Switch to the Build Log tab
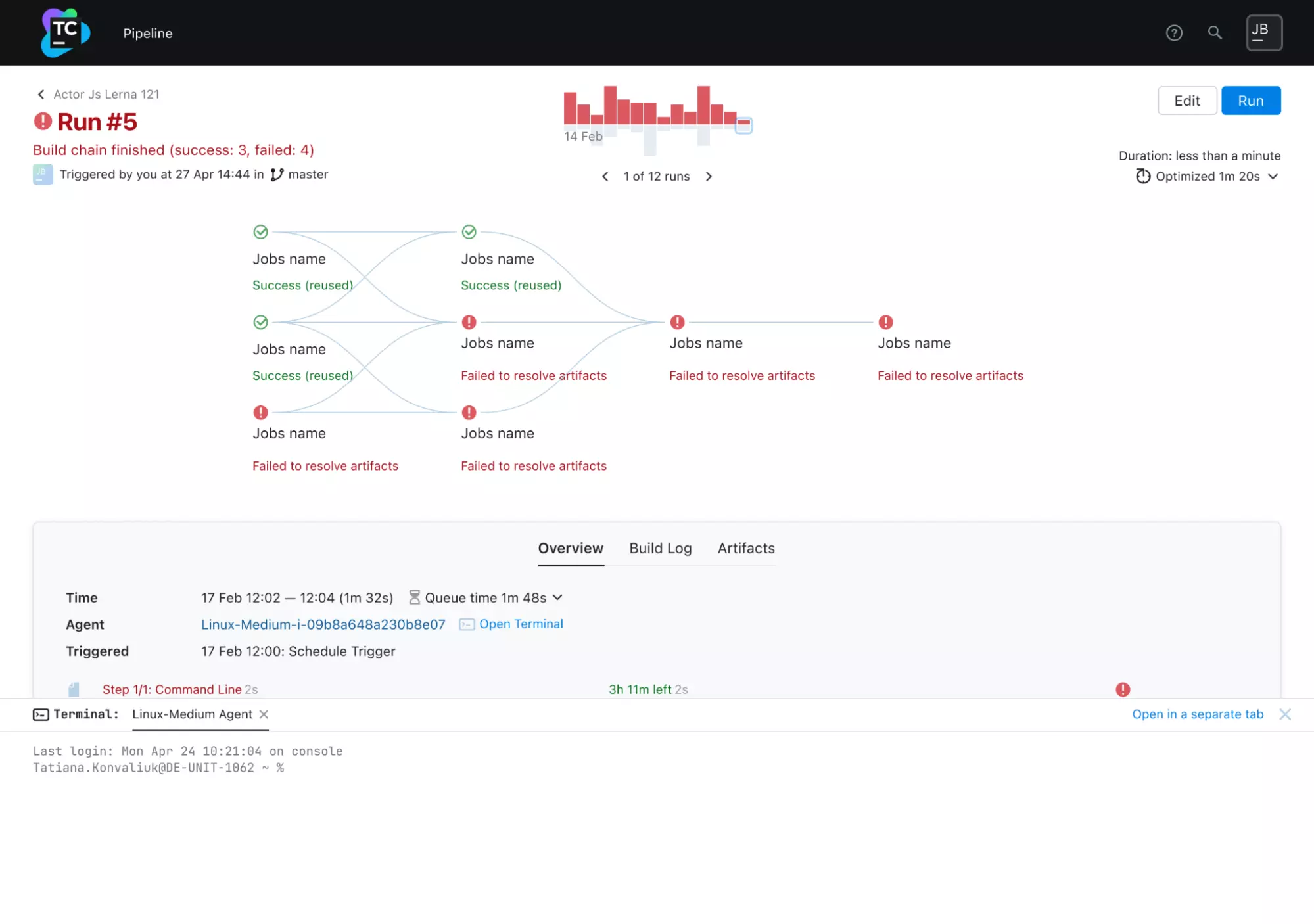Viewport: 1314px width, 924px height. tap(660, 548)
